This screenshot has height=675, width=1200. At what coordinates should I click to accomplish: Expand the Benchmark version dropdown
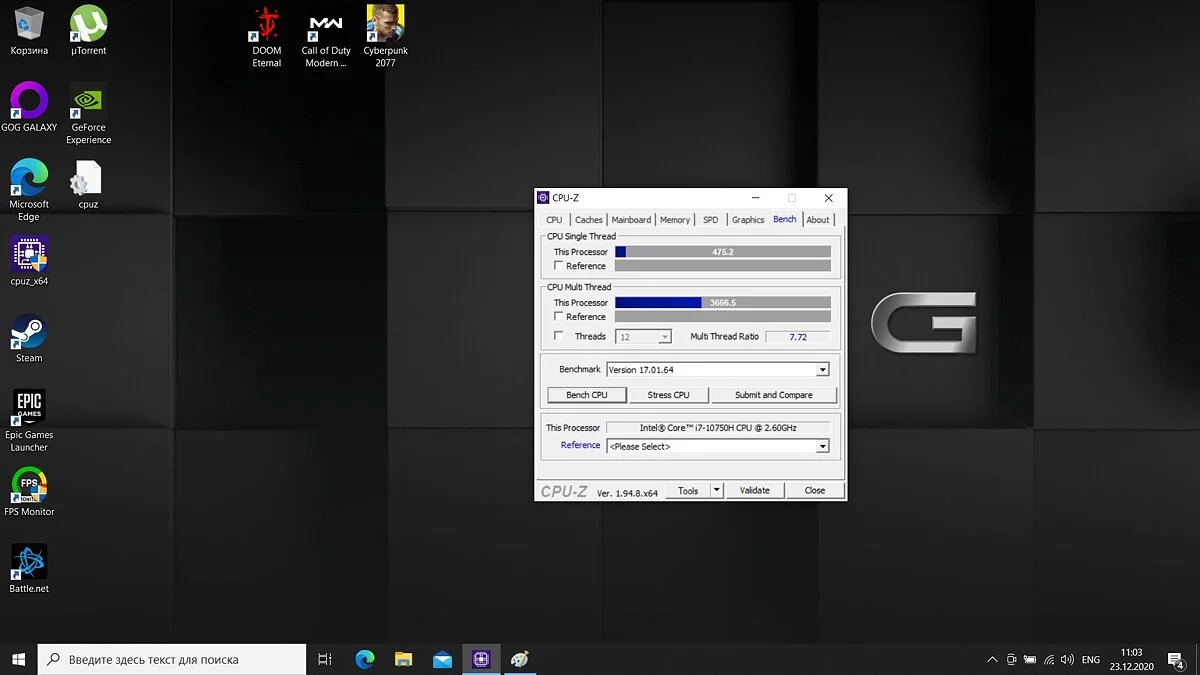click(822, 370)
